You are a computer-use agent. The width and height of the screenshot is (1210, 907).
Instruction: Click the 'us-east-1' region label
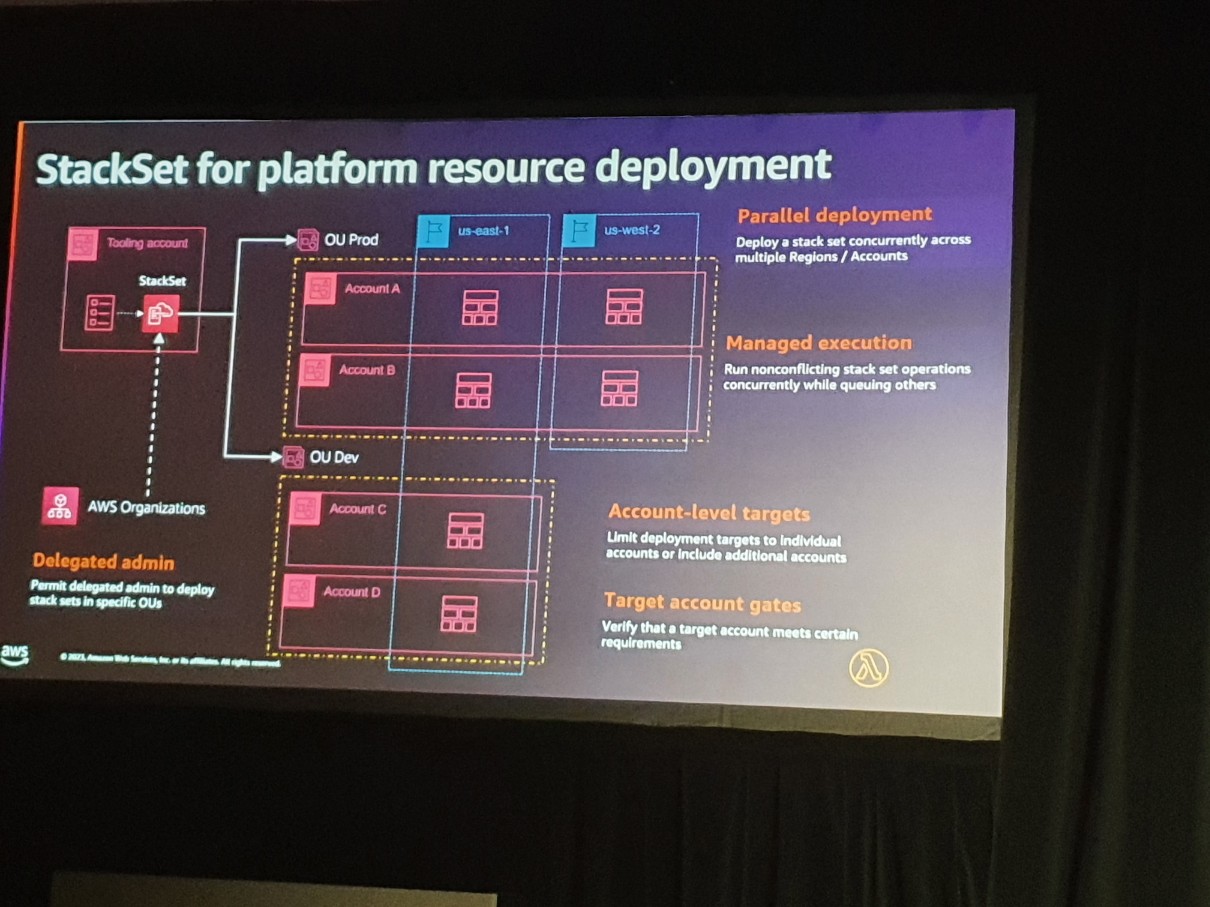click(484, 231)
